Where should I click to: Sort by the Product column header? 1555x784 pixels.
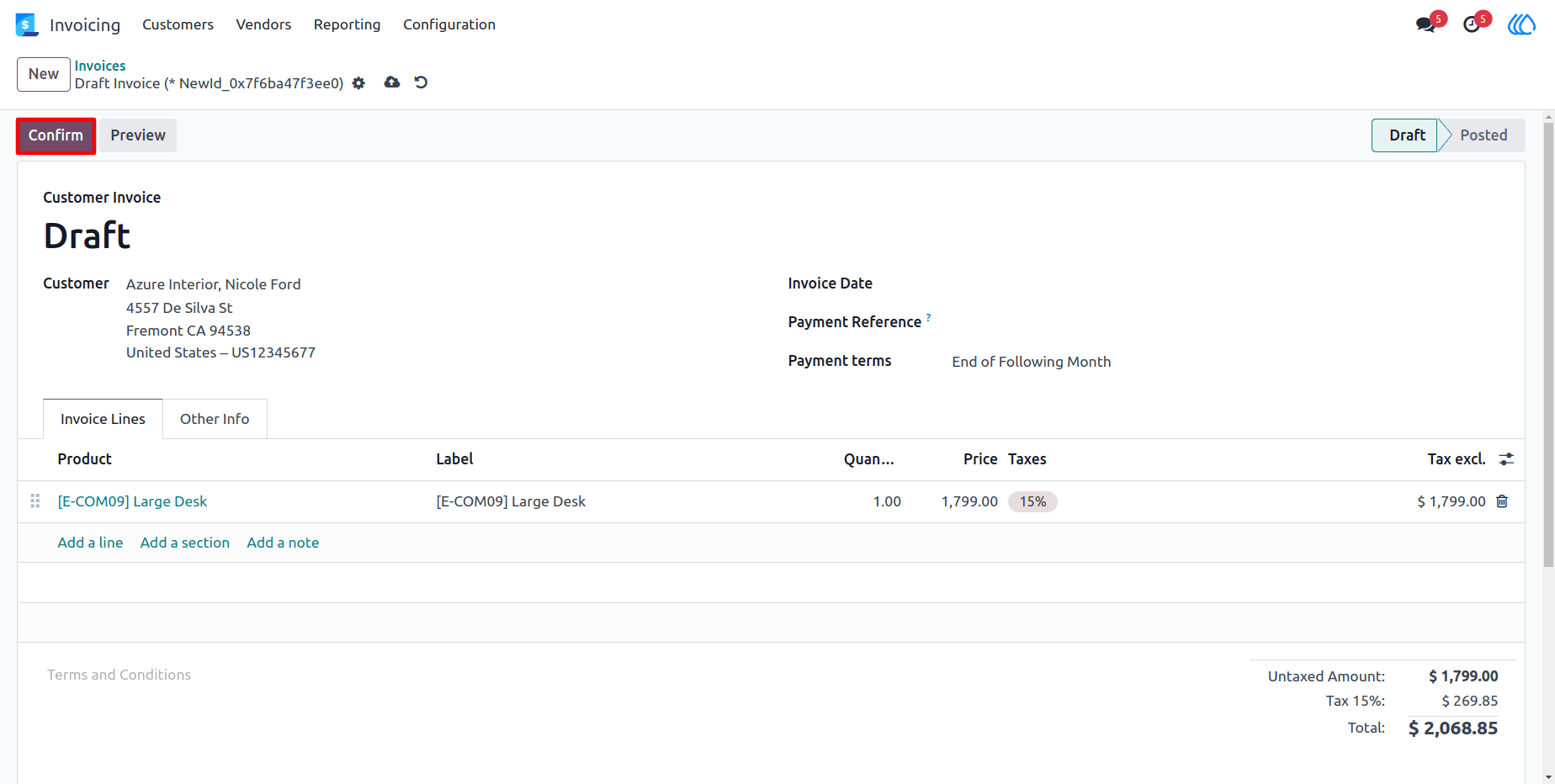coord(84,459)
